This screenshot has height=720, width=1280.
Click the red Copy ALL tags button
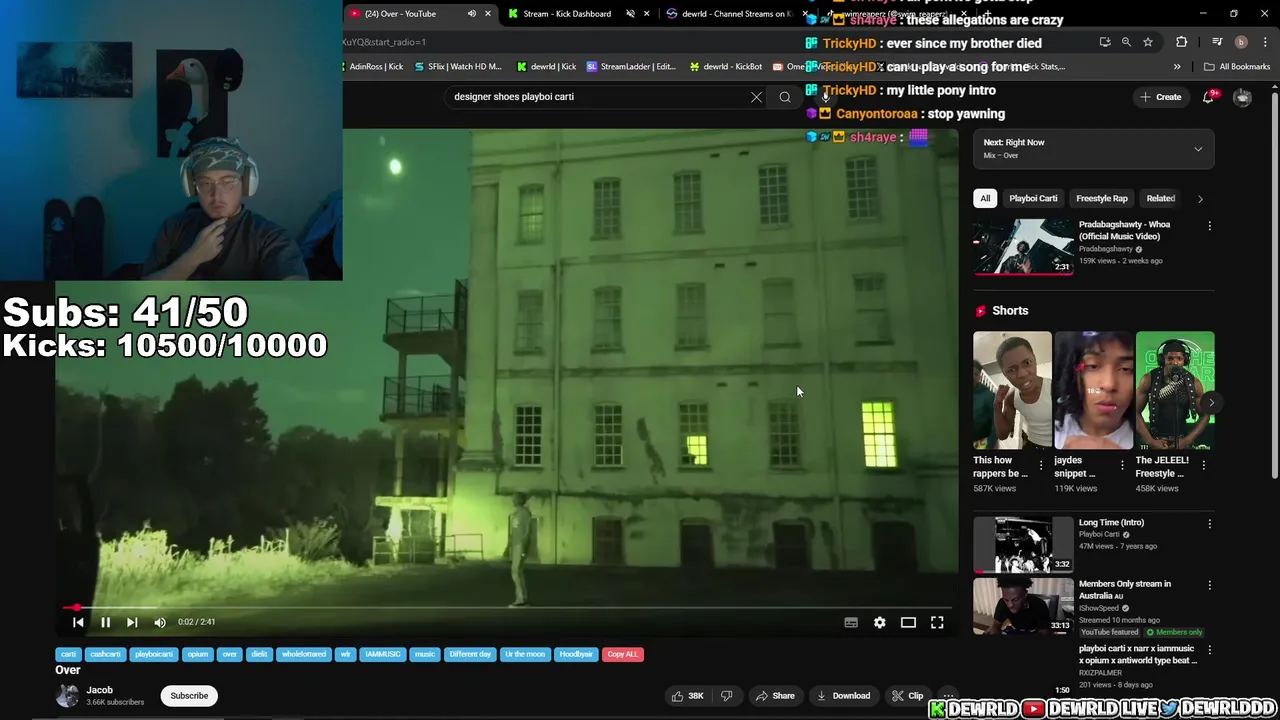622,654
